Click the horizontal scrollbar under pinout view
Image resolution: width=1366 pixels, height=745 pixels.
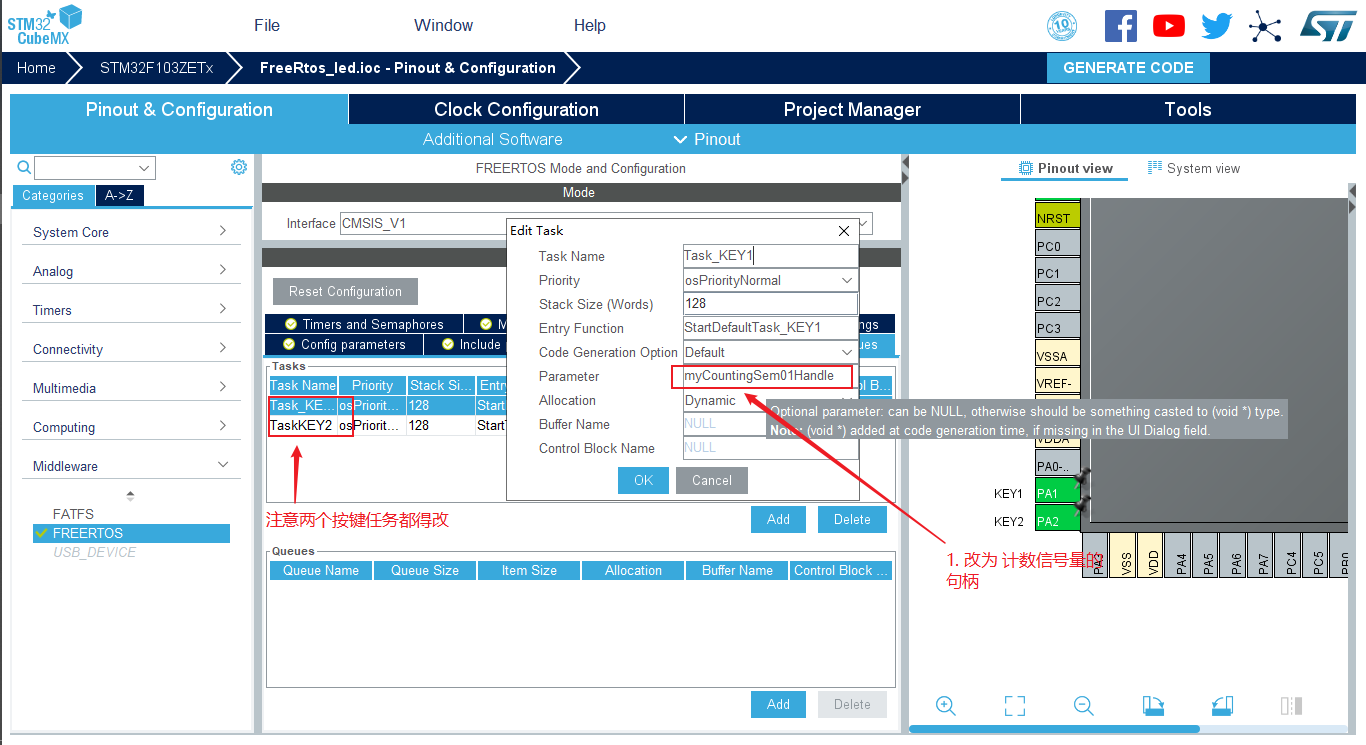(x=1055, y=729)
